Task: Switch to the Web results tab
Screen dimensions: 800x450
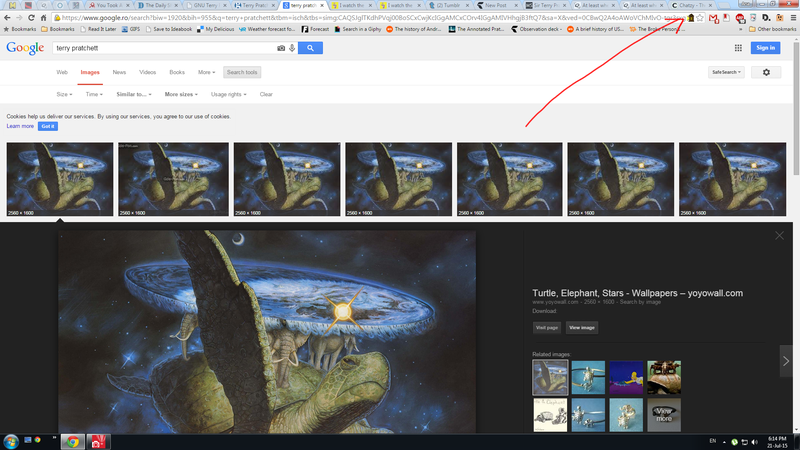Action: pyautogui.click(x=62, y=72)
